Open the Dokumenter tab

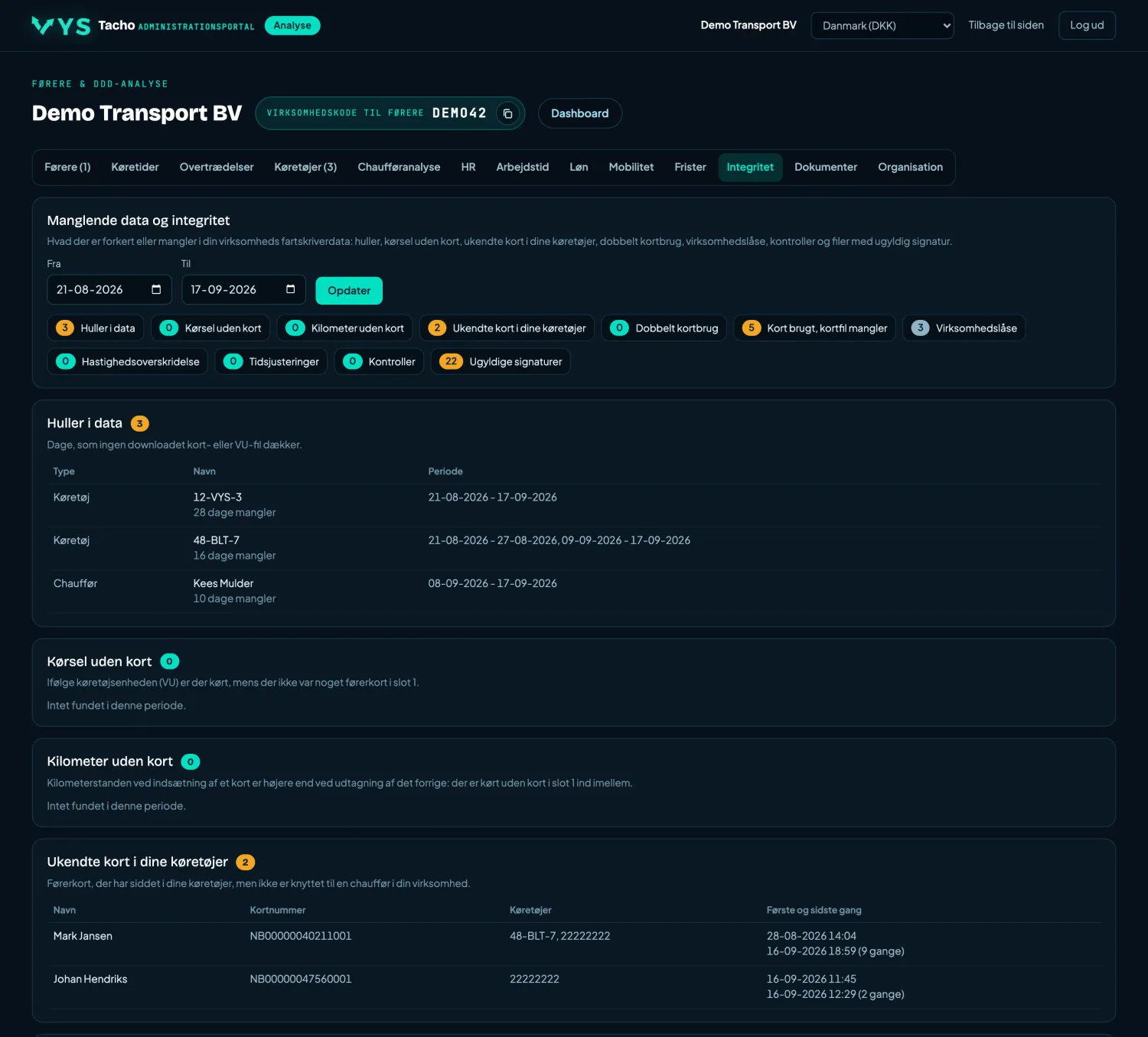coord(826,167)
